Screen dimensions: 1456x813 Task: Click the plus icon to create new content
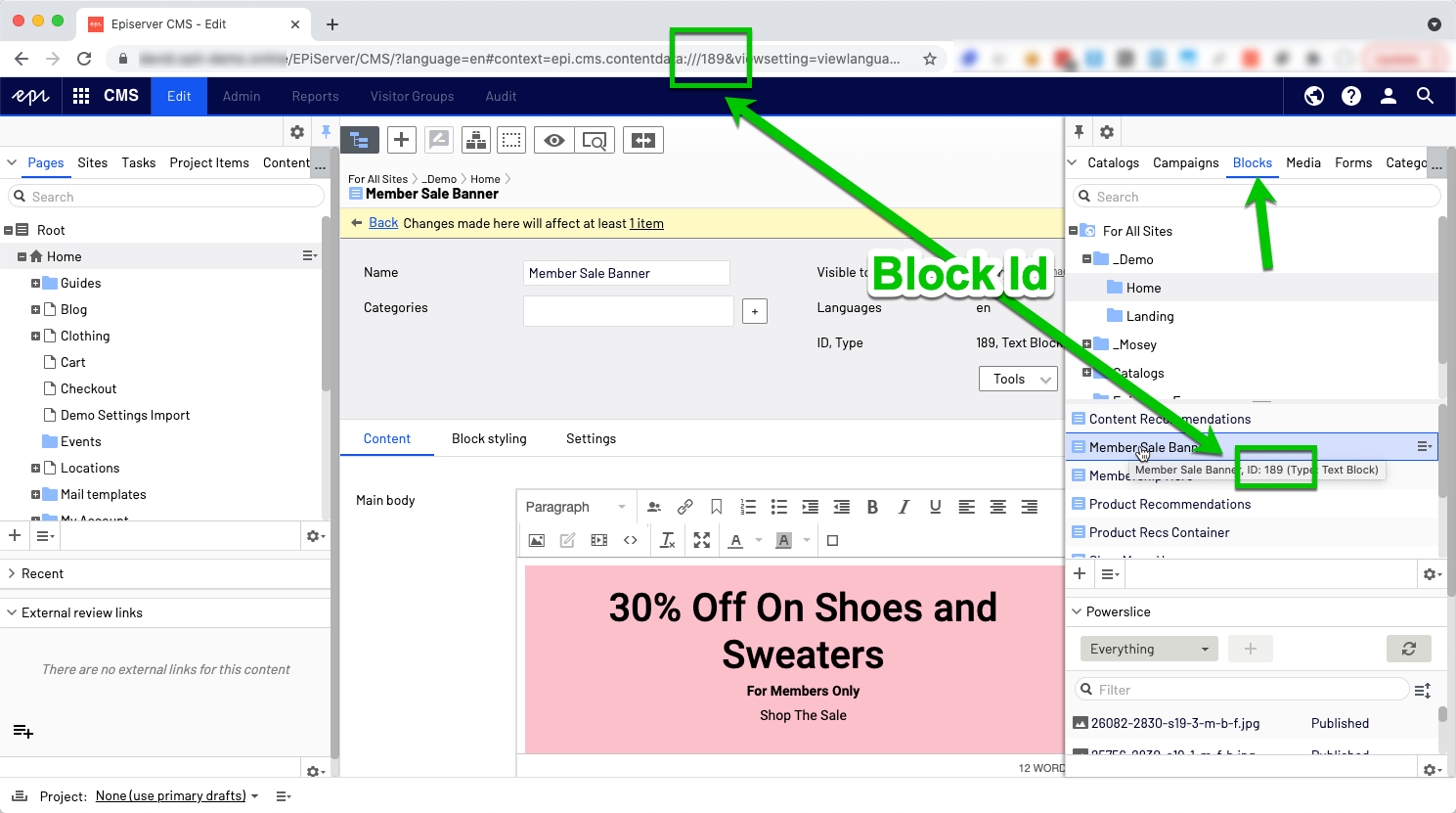pos(401,140)
